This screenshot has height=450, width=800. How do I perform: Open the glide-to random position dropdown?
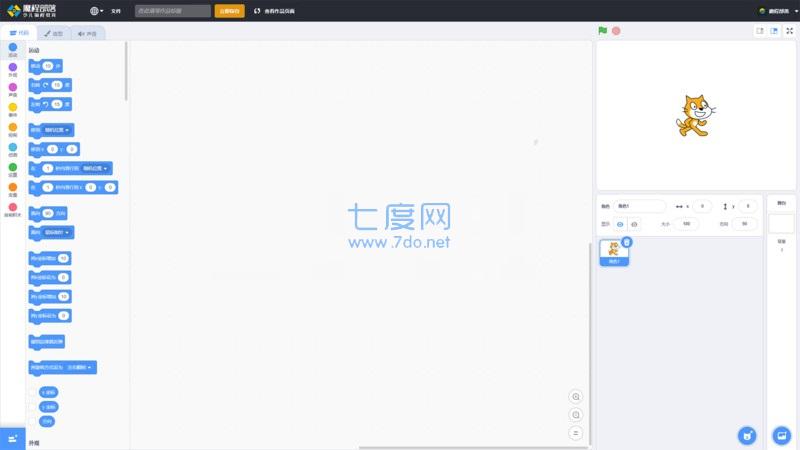click(x=95, y=168)
